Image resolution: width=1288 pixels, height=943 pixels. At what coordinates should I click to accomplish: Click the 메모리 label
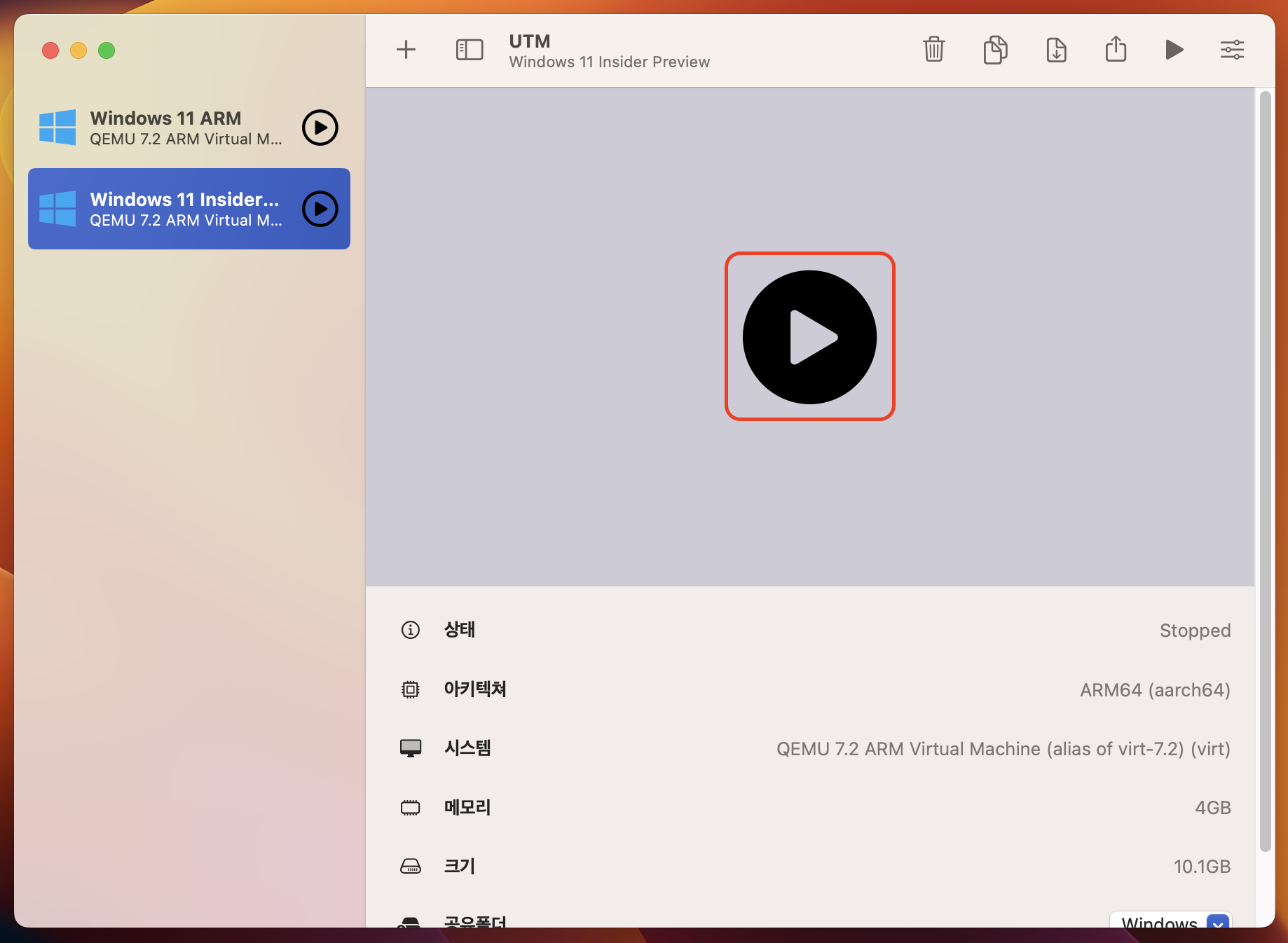467,807
